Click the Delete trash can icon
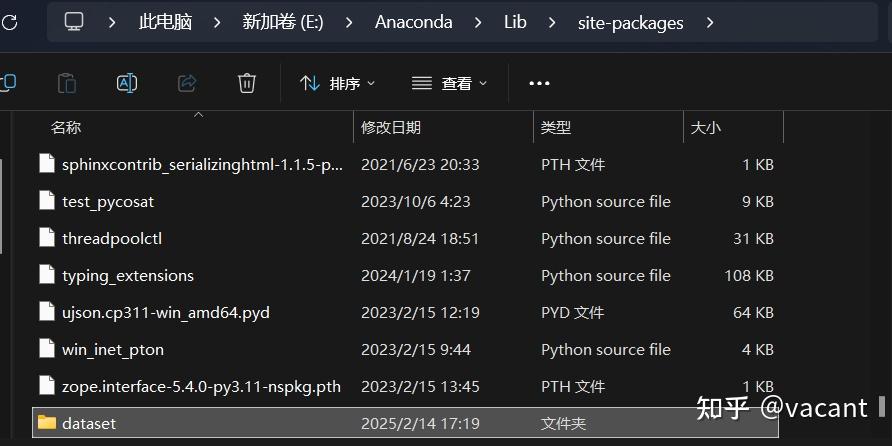The image size is (892, 446). 247,83
